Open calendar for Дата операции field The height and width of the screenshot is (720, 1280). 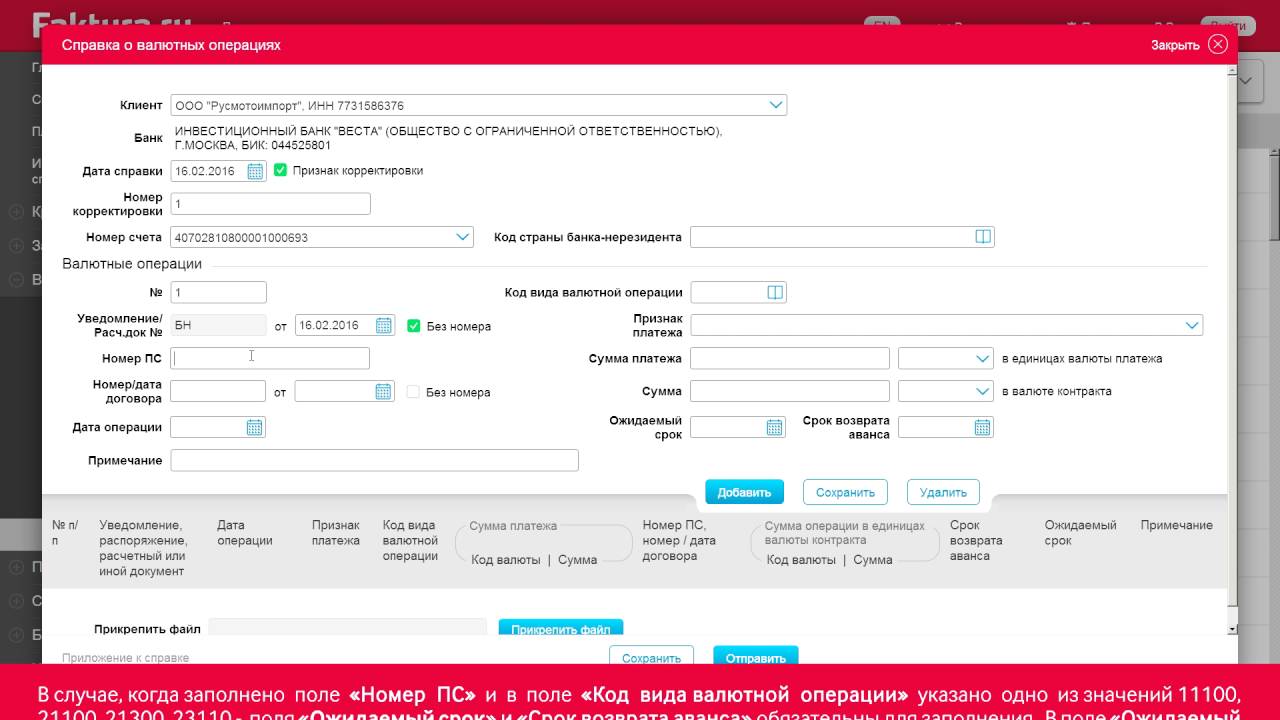pos(254,428)
